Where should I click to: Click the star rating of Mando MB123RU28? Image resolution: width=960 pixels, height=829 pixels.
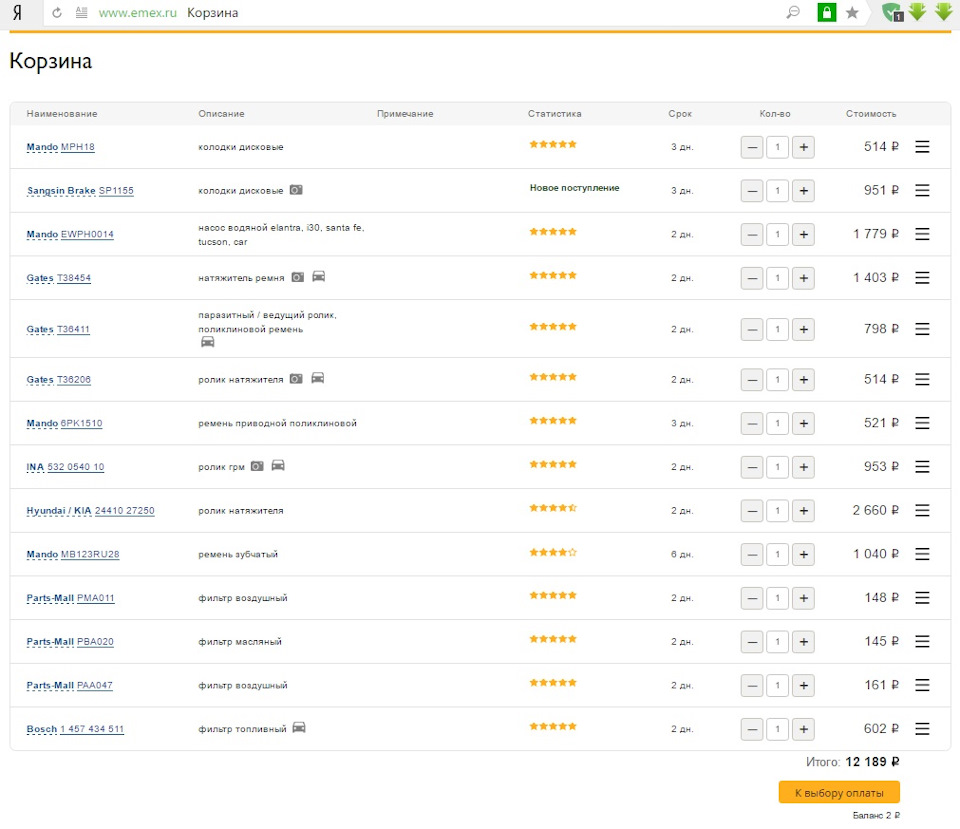tap(553, 553)
